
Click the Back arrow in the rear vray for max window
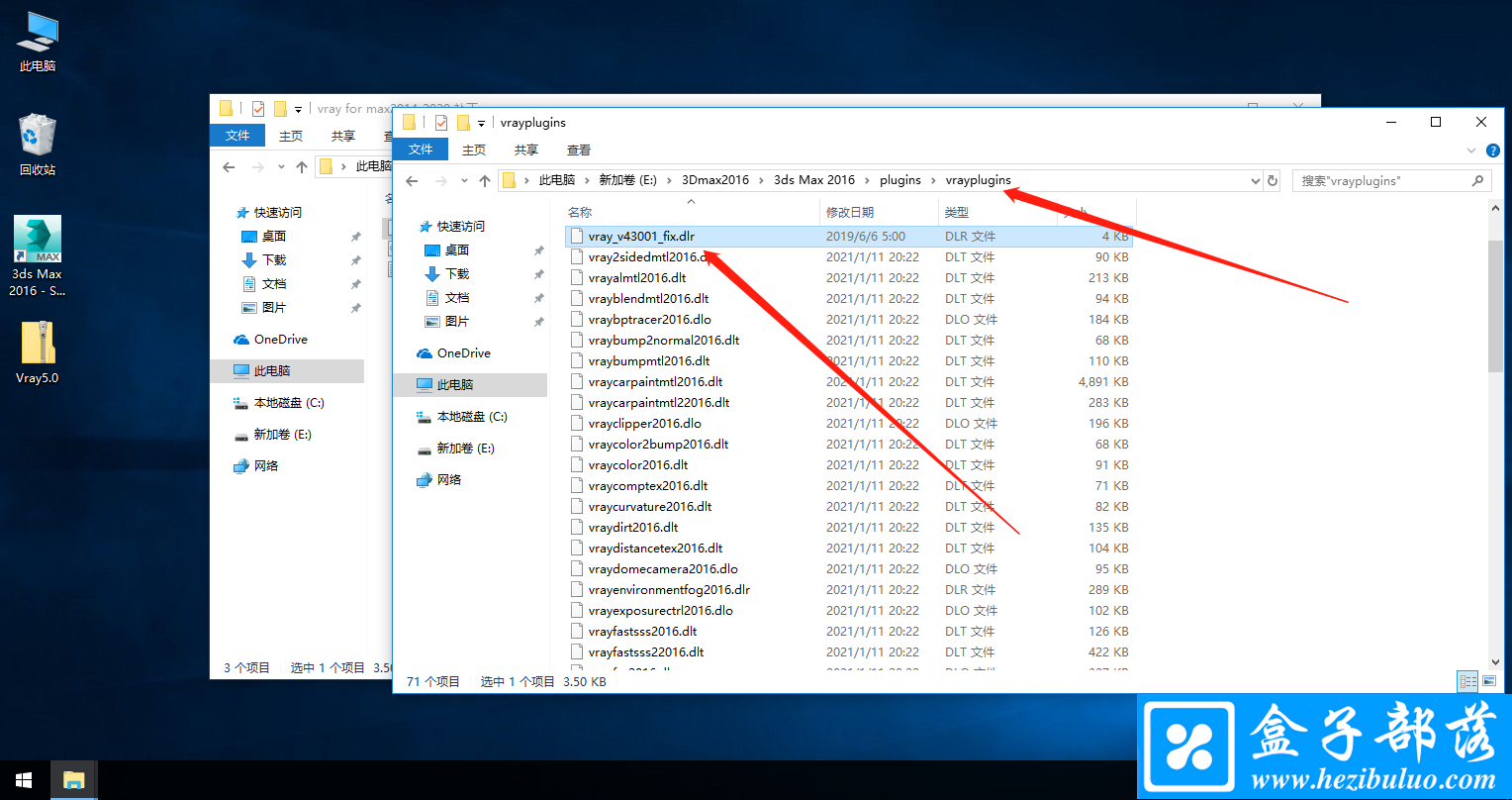229,166
